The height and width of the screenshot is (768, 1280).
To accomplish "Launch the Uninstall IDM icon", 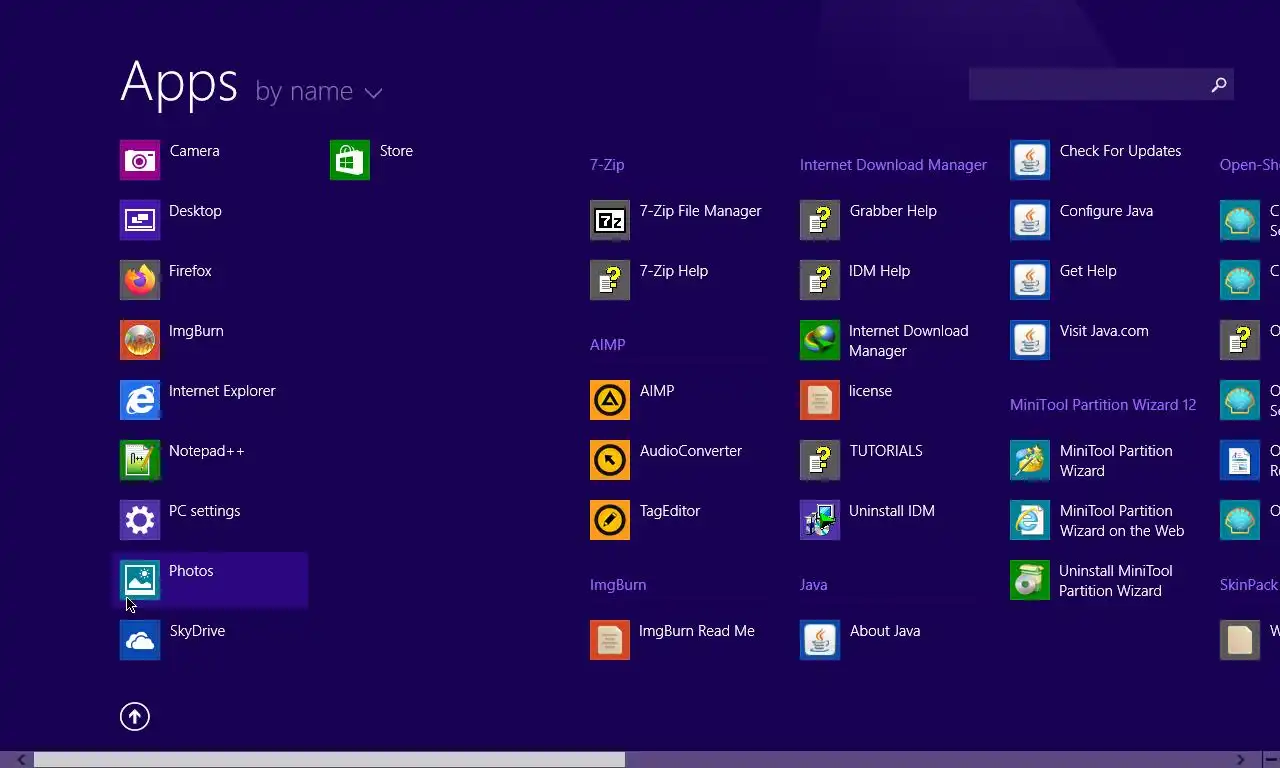I will coord(820,520).
